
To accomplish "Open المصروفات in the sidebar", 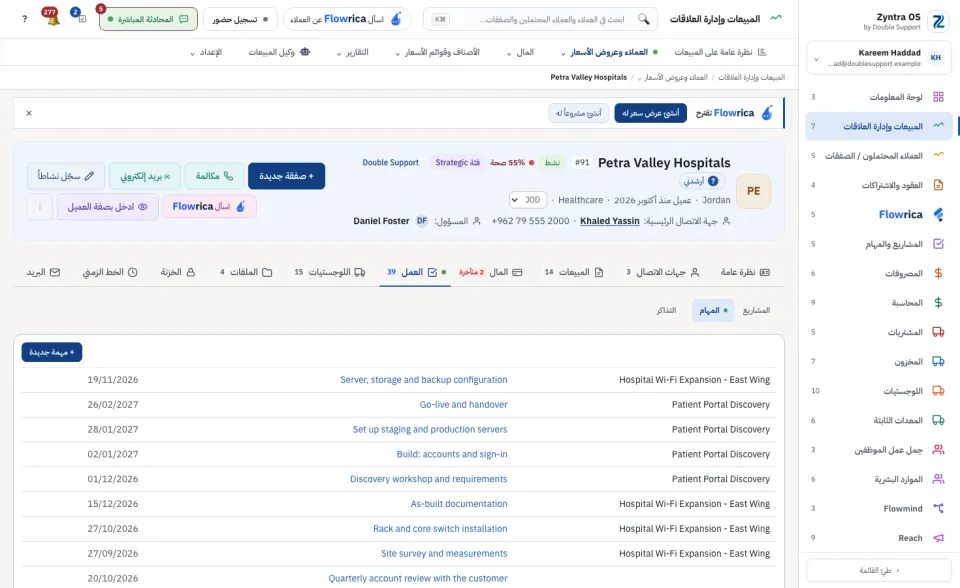I will tap(879, 273).
